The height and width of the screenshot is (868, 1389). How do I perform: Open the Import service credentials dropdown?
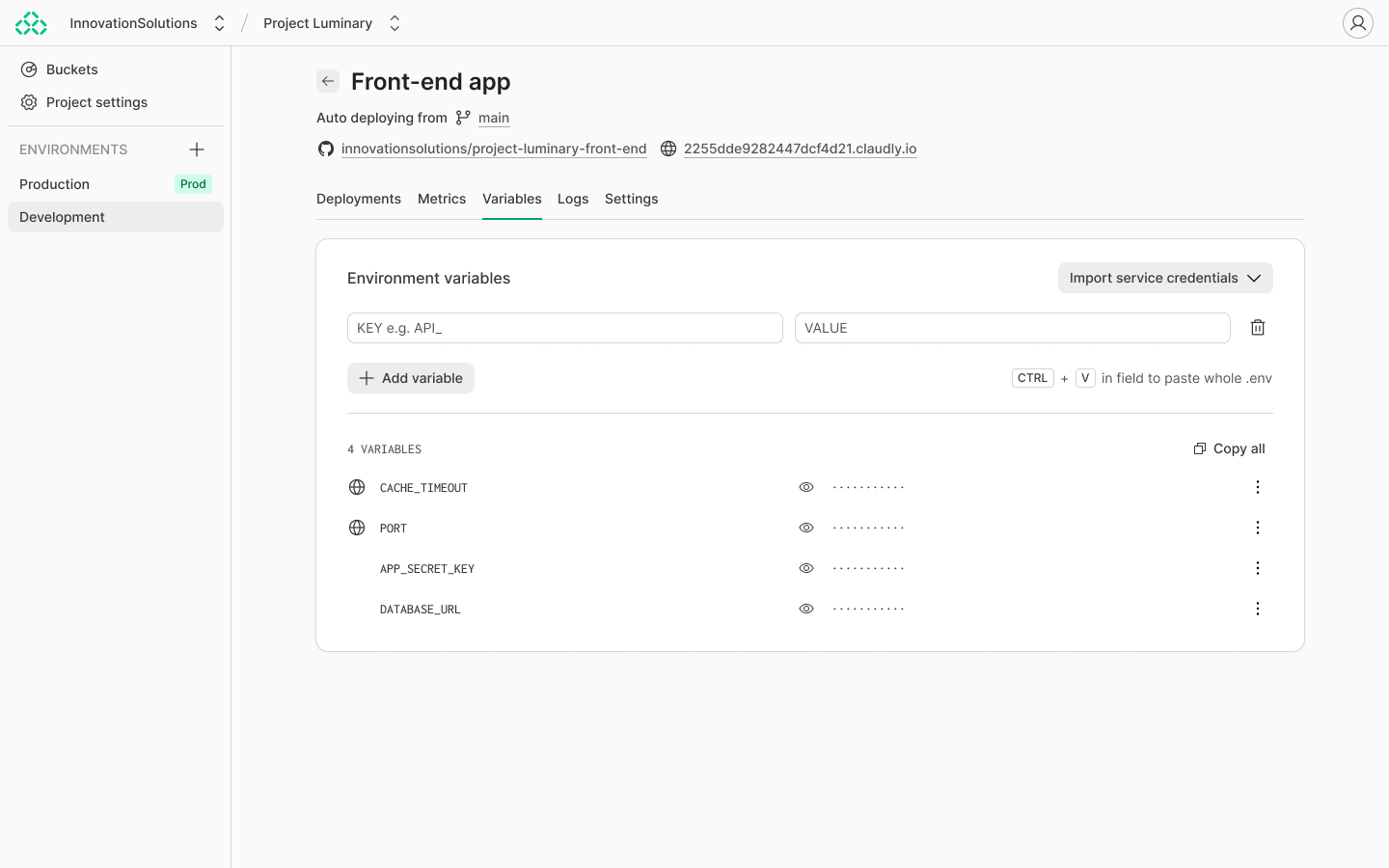tap(1165, 278)
